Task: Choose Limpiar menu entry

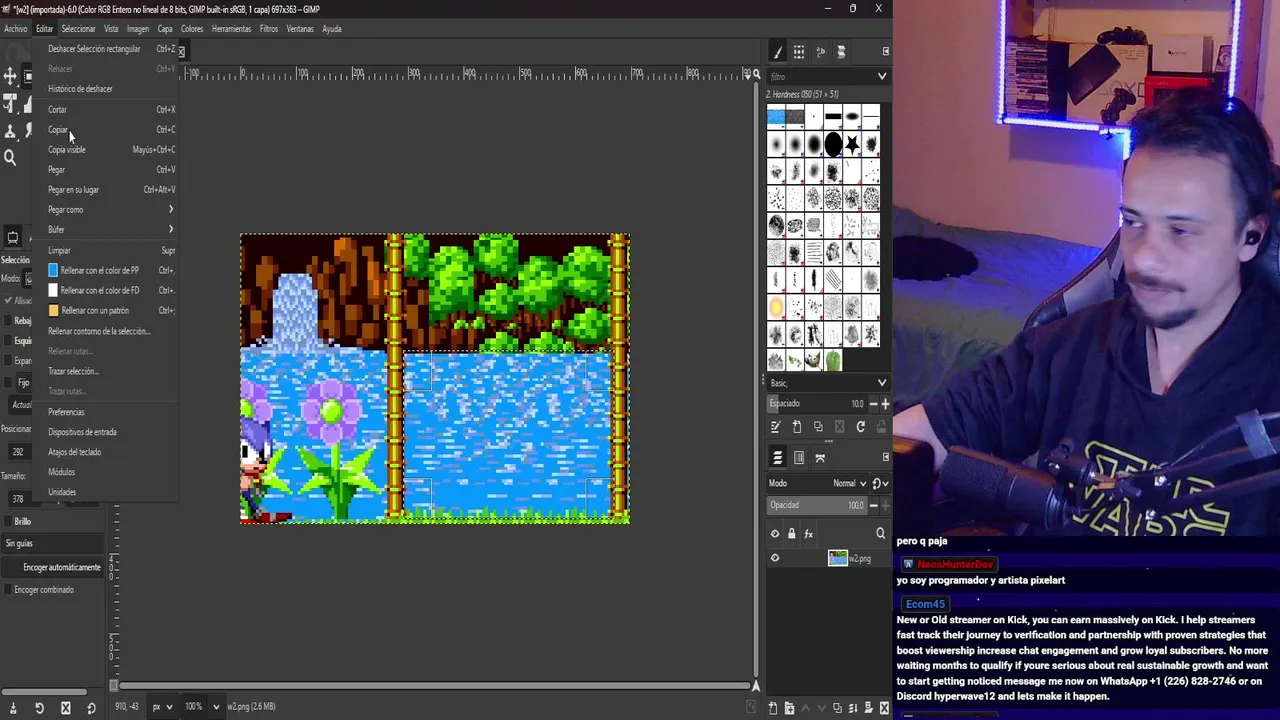Action: point(110,251)
